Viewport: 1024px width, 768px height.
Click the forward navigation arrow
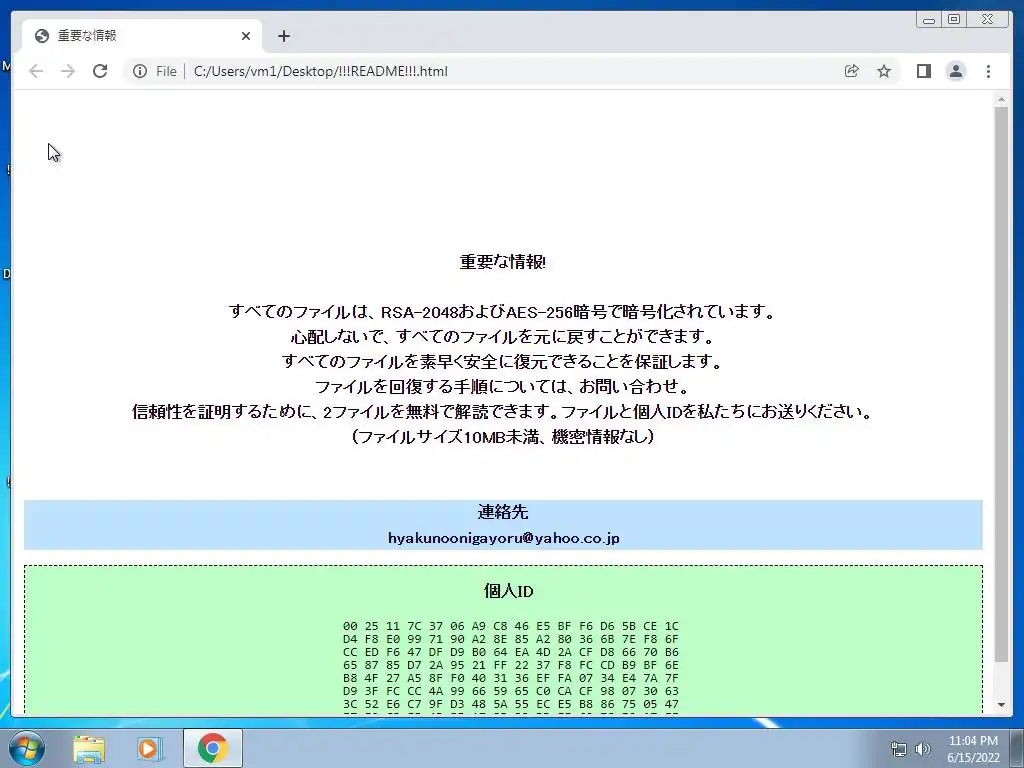point(68,71)
